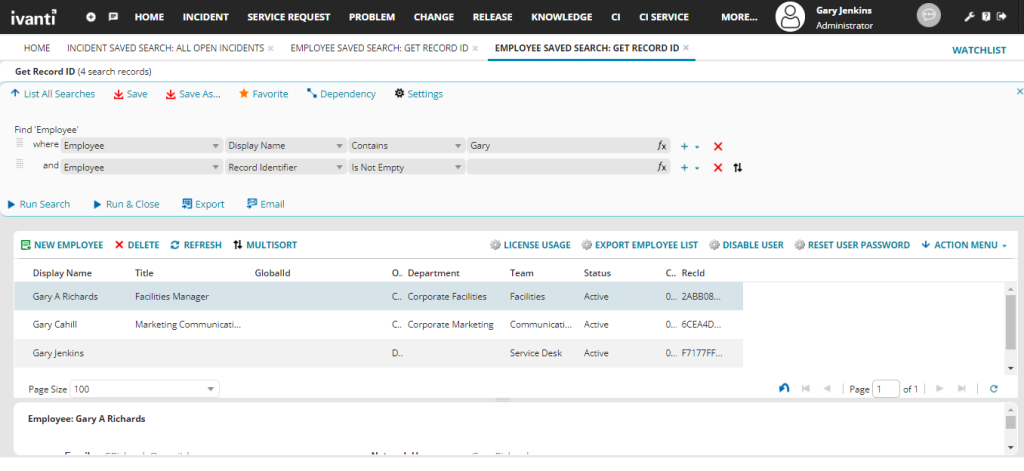Grab the drag handle of second condition
The height and width of the screenshot is (471, 1024).
tap(20, 163)
